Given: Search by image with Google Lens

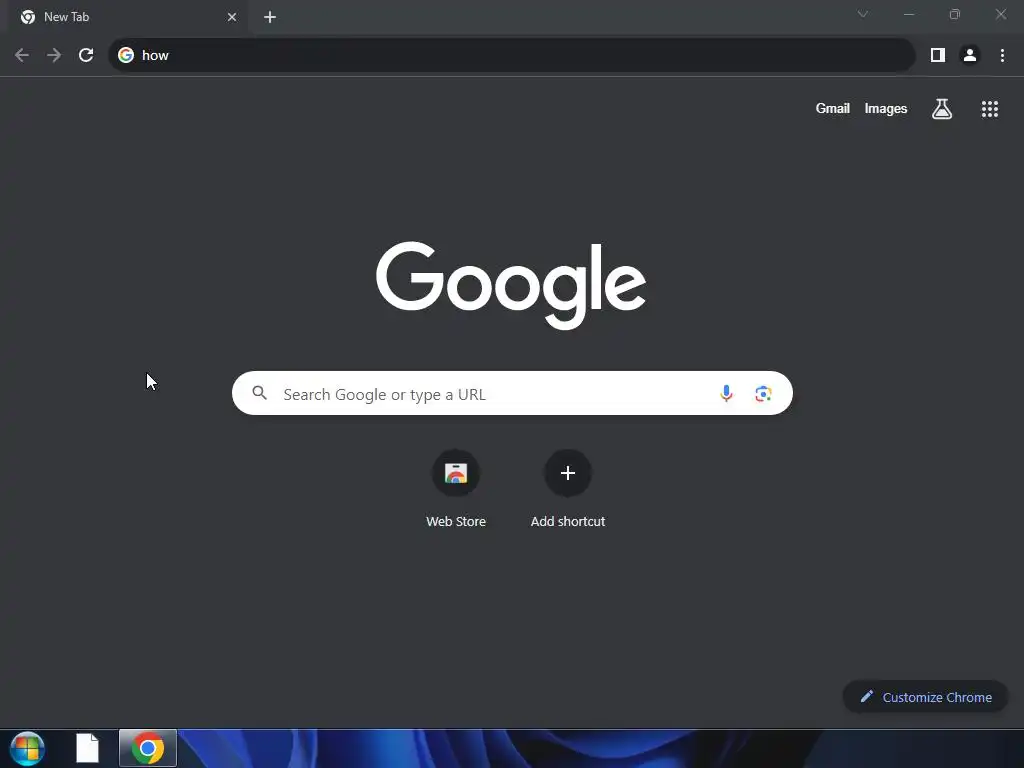Looking at the screenshot, I should click(763, 394).
